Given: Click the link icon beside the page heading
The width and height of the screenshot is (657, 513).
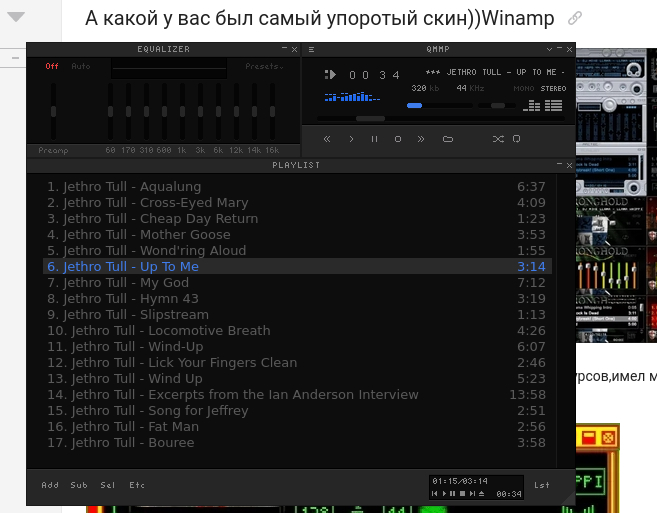Looking at the screenshot, I should (x=575, y=18).
